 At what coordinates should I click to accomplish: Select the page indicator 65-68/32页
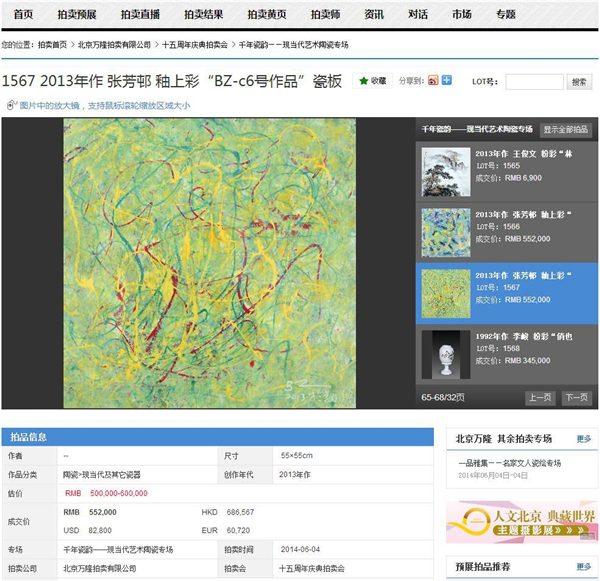pyautogui.click(x=443, y=398)
